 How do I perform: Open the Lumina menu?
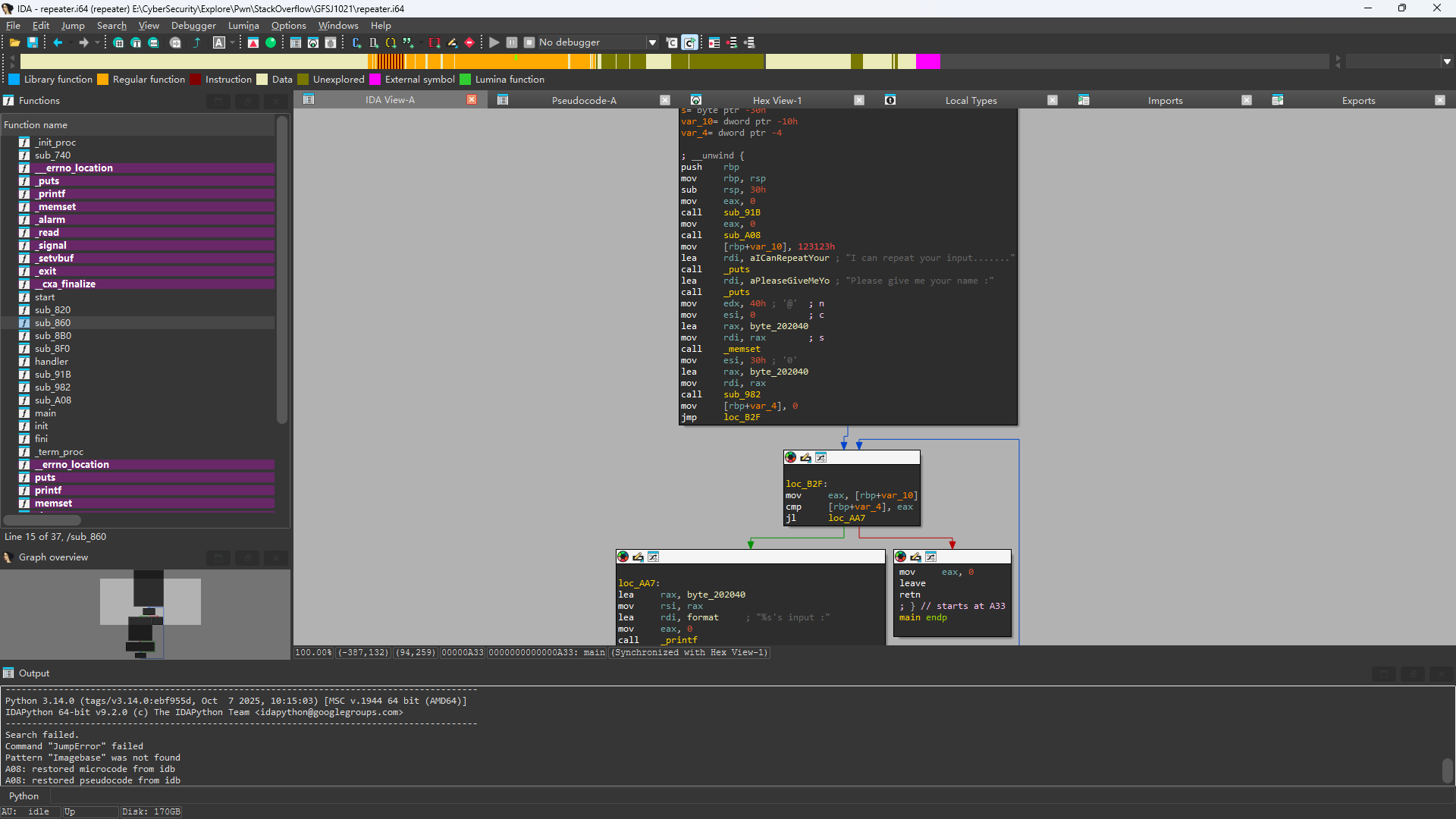tap(243, 25)
